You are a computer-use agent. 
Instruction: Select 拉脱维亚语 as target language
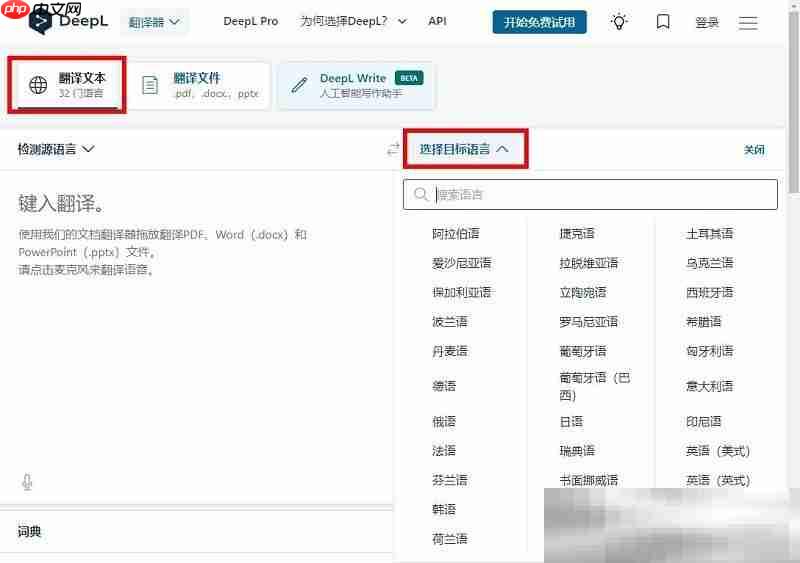coord(589,263)
